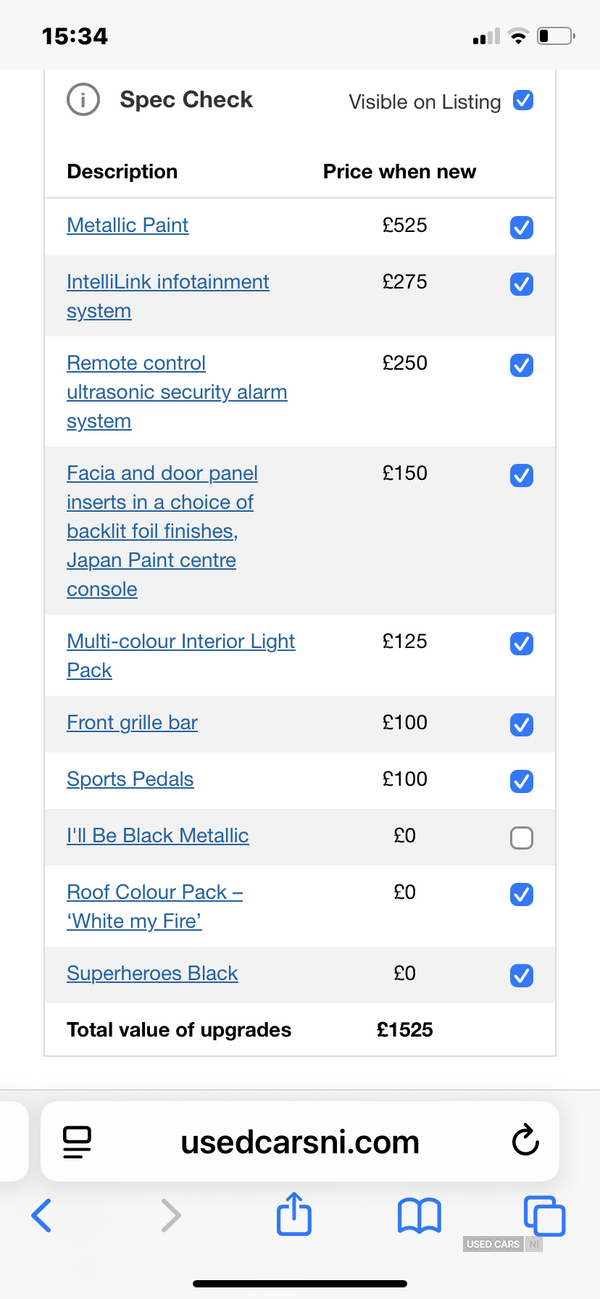
Task: Tap the Safari forward arrow
Action: click(x=171, y=1215)
